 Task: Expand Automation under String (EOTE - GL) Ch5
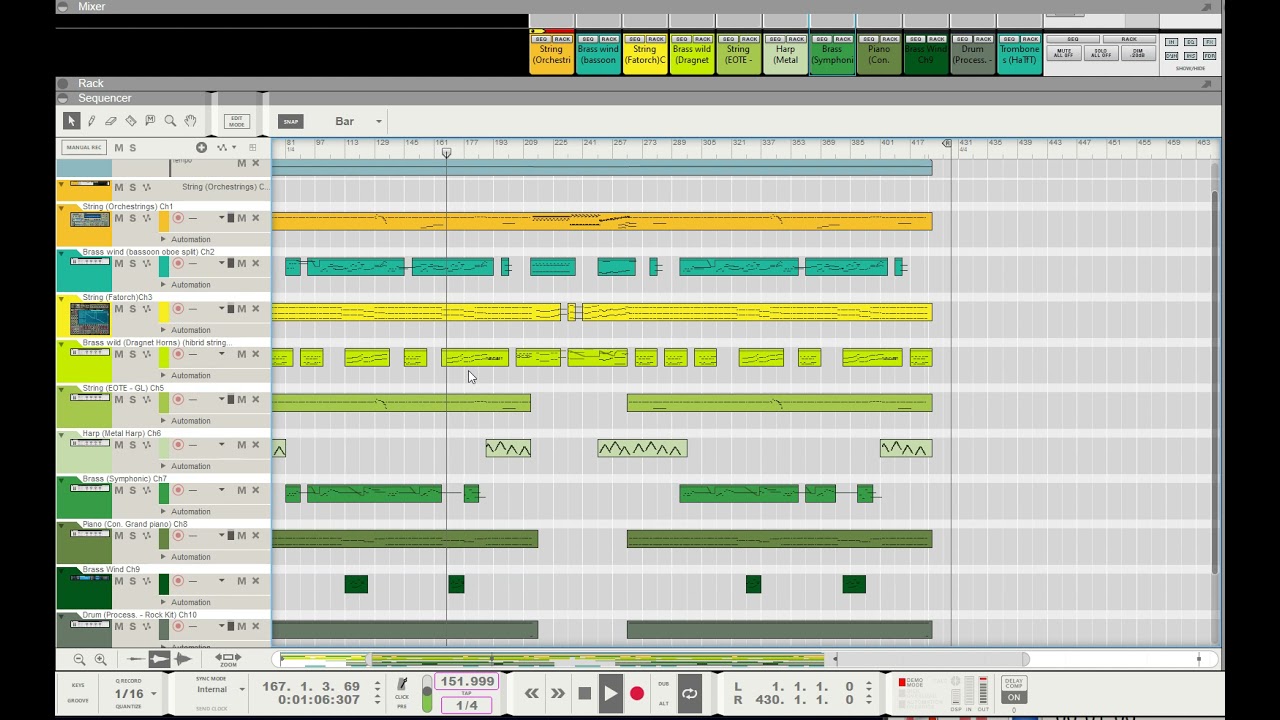click(164, 420)
